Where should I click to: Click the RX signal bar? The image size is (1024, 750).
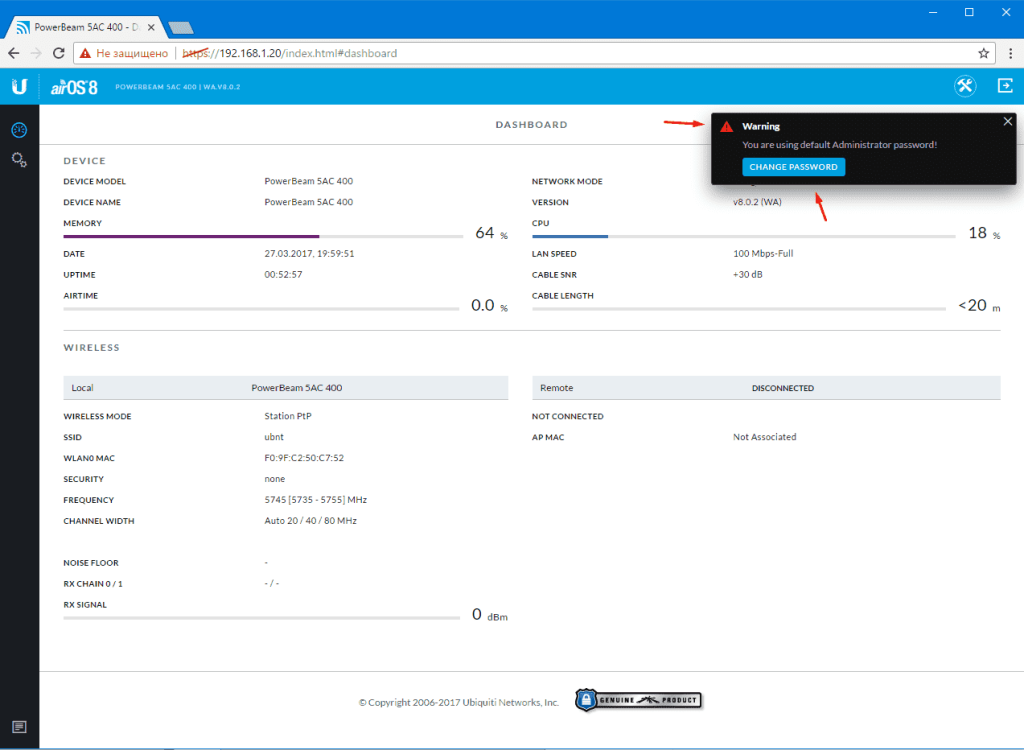coord(261,617)
